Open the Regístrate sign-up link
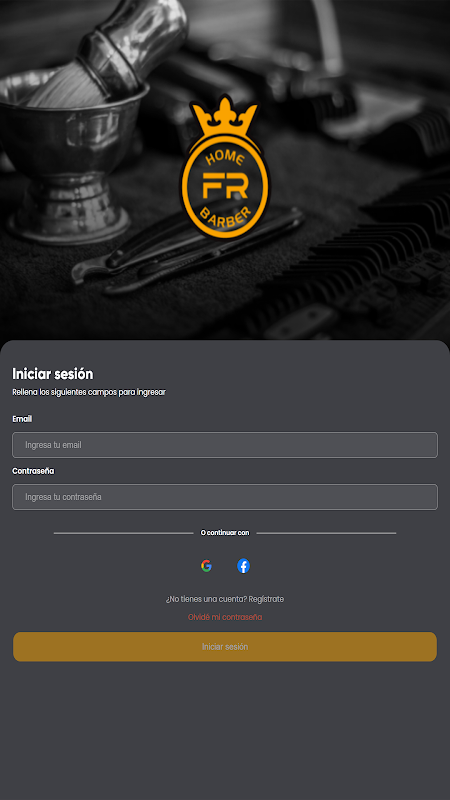450x800 pixels. coord(266,599)
